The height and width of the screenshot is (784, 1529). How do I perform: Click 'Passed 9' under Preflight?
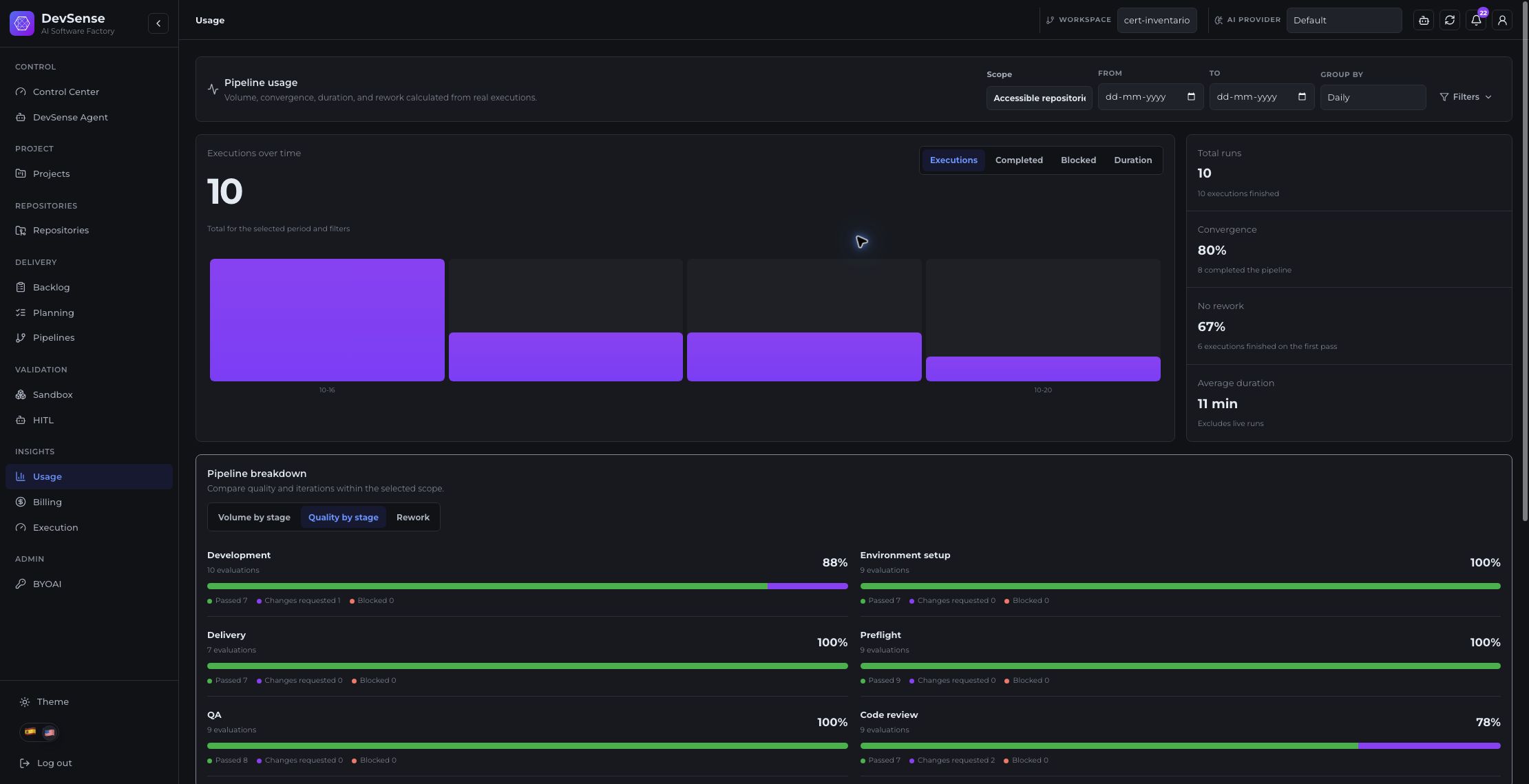pyautogui.click(x=884, y=681)
